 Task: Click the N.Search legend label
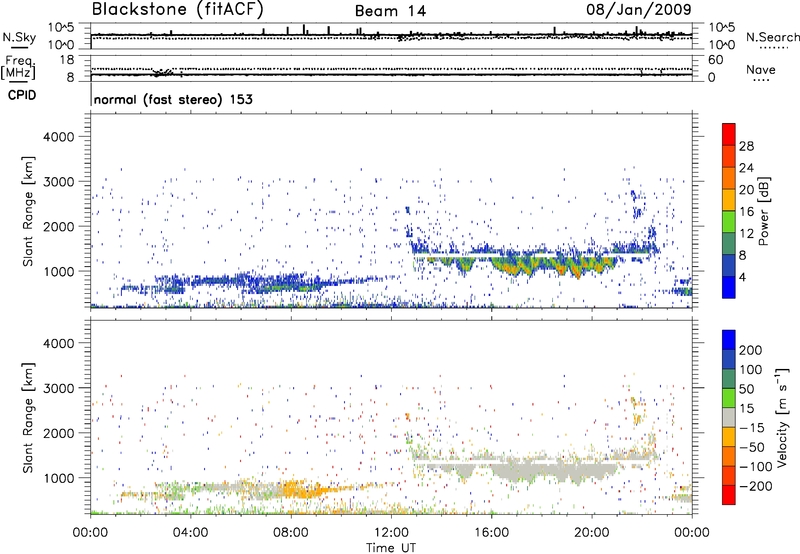[773, 37]
